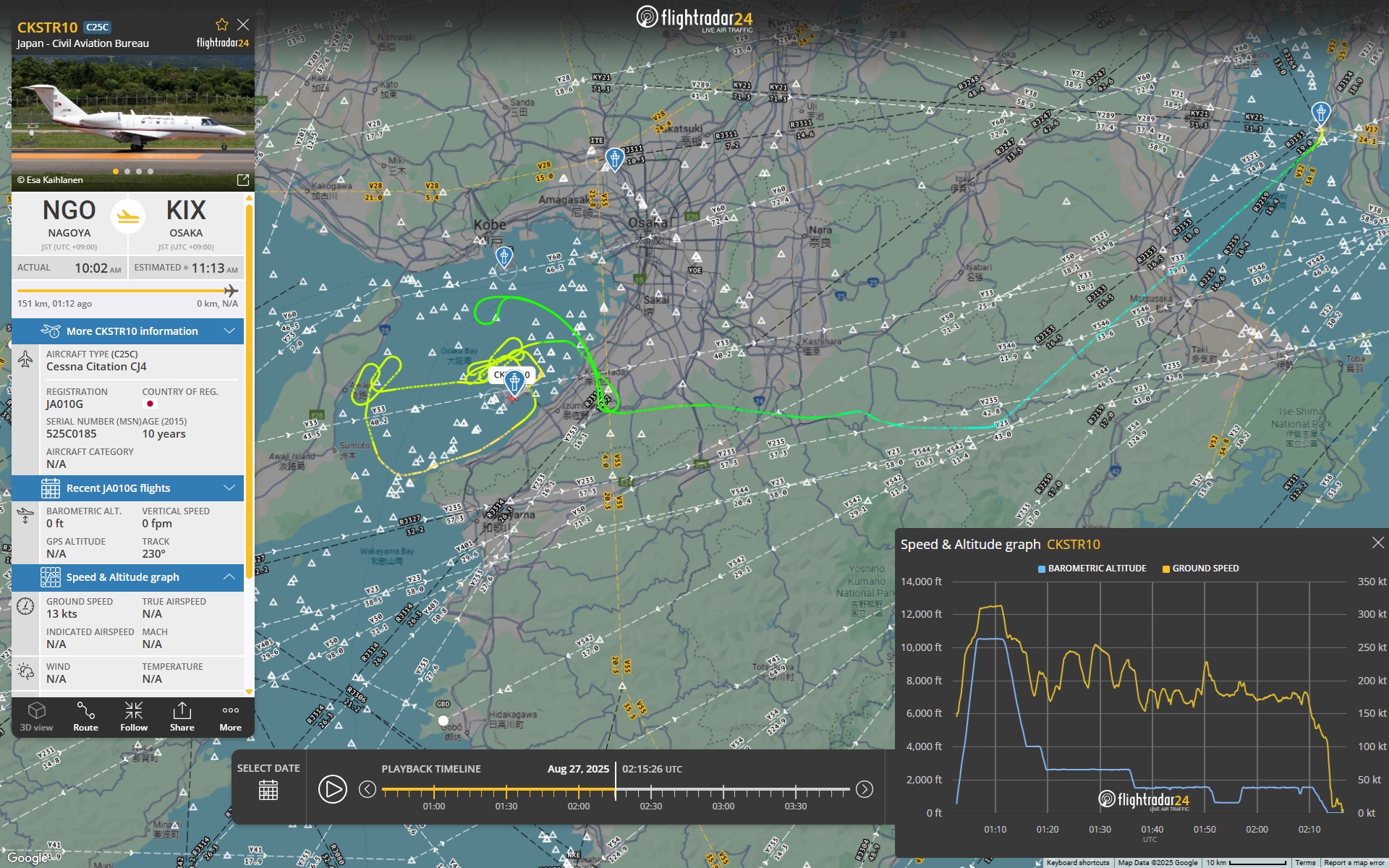Viewport: 1389px width, 868px height.
Task: Share this flight
Action: point(182,717)
